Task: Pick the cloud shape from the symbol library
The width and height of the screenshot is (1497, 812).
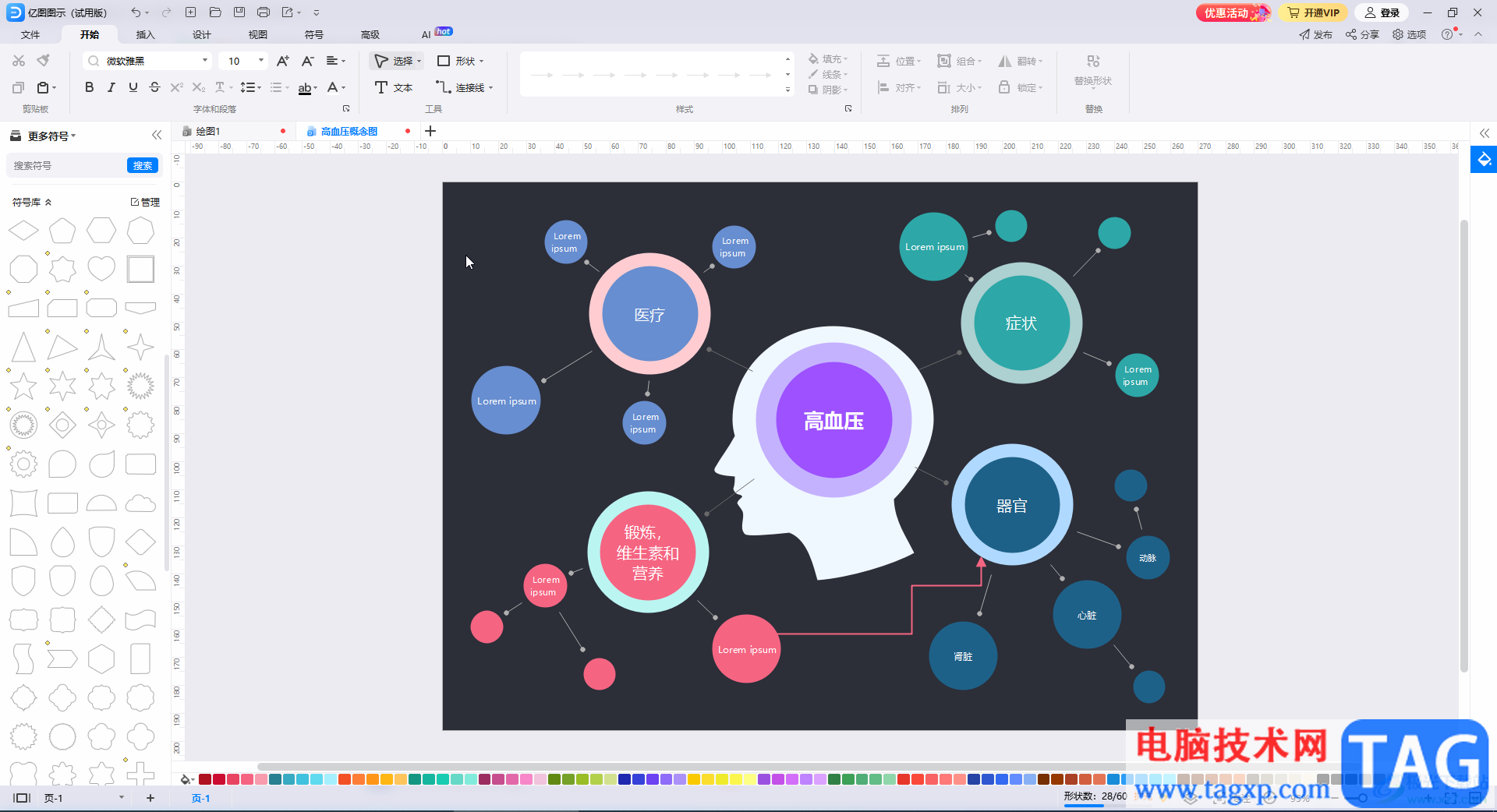Action: [140, 503]
